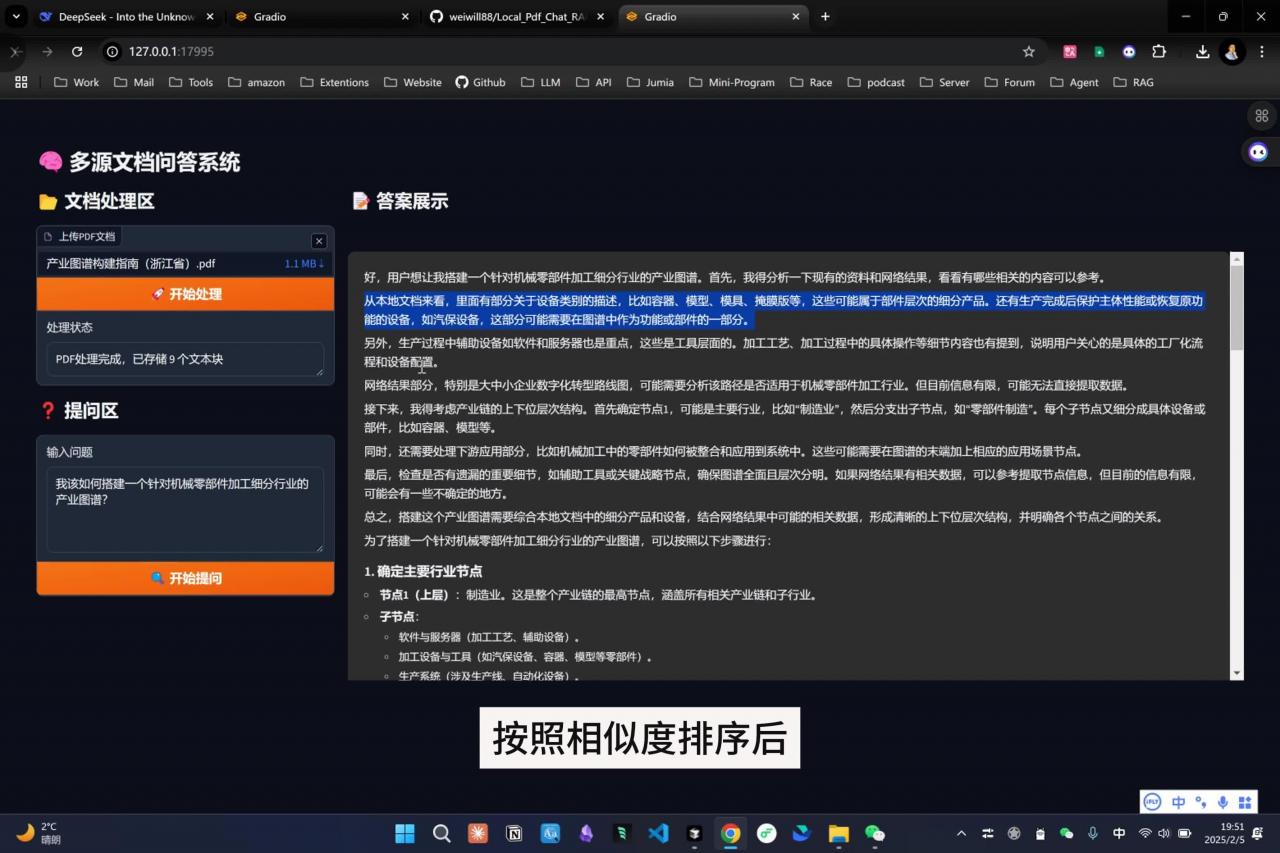The width and height of the screenshot is (1280, 853).
Task: Open File Explorer from taskbar
Action: tap(839, 833)
